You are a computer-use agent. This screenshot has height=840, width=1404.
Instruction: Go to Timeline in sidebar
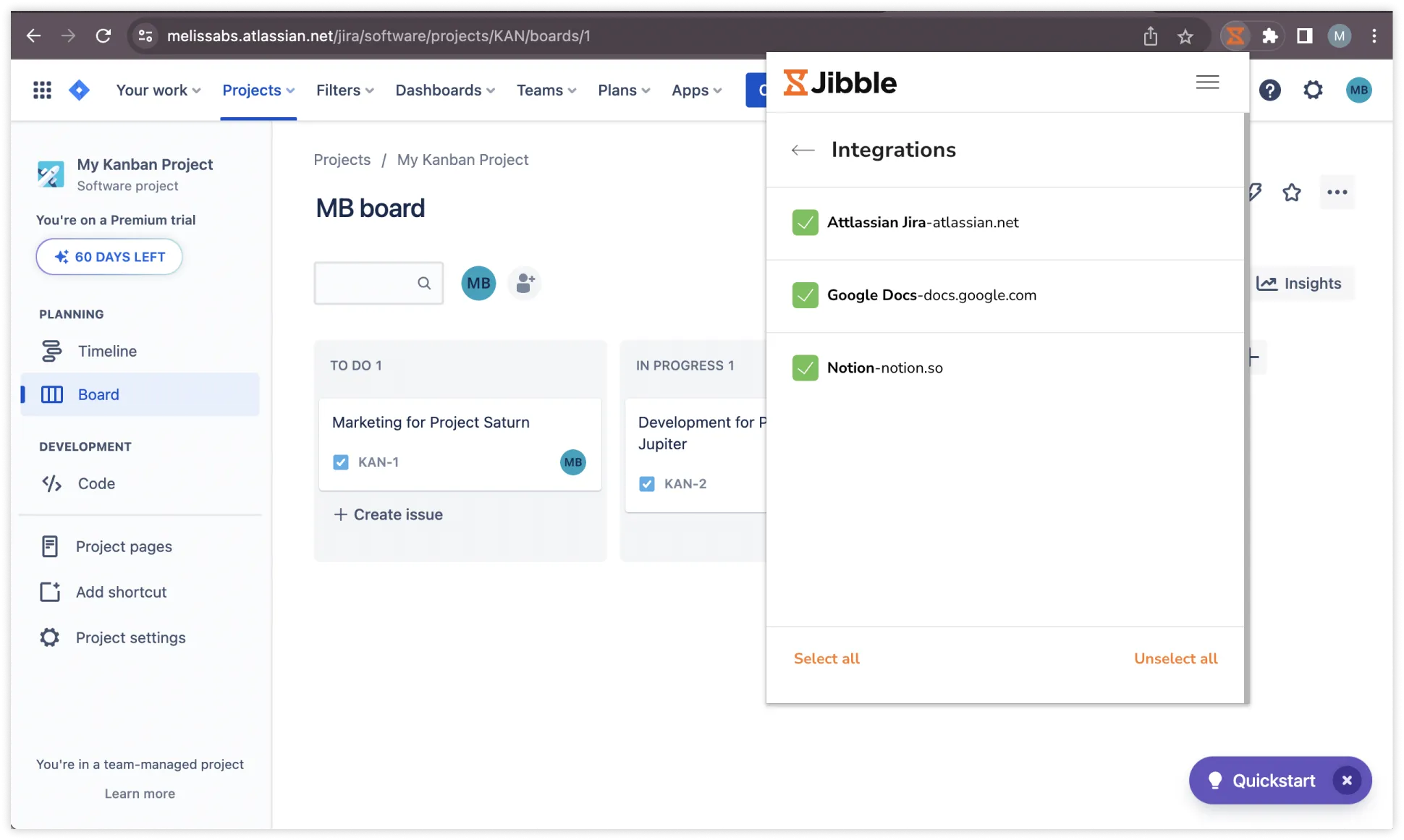coord(107,352)
